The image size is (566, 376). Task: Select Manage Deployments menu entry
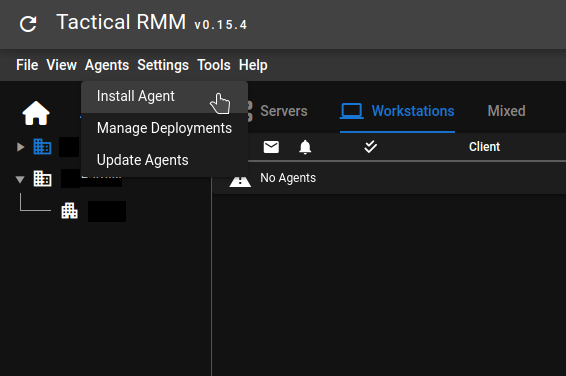165,128
